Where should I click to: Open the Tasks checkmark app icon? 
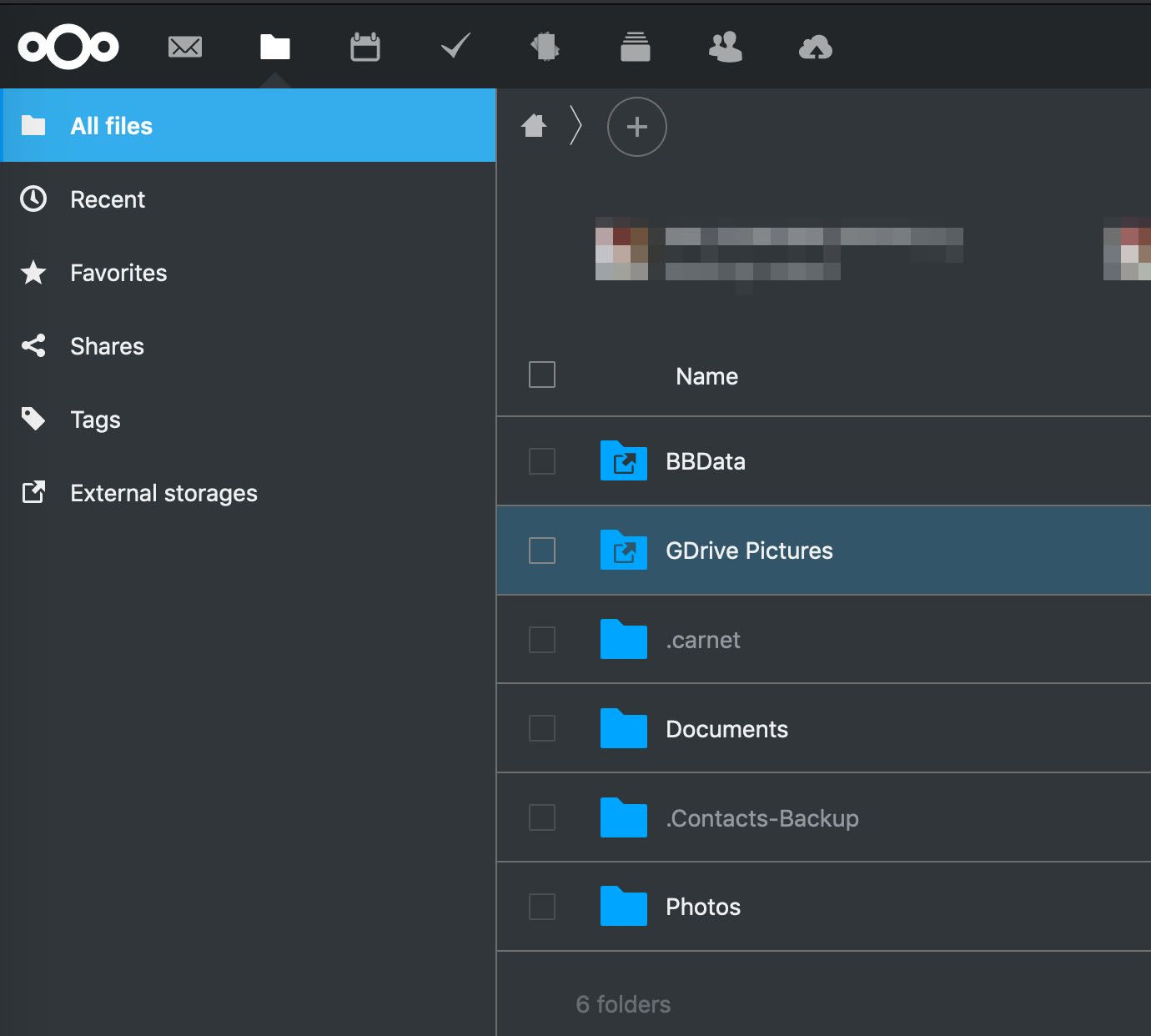pyautogui.click(x=455, y=48)
